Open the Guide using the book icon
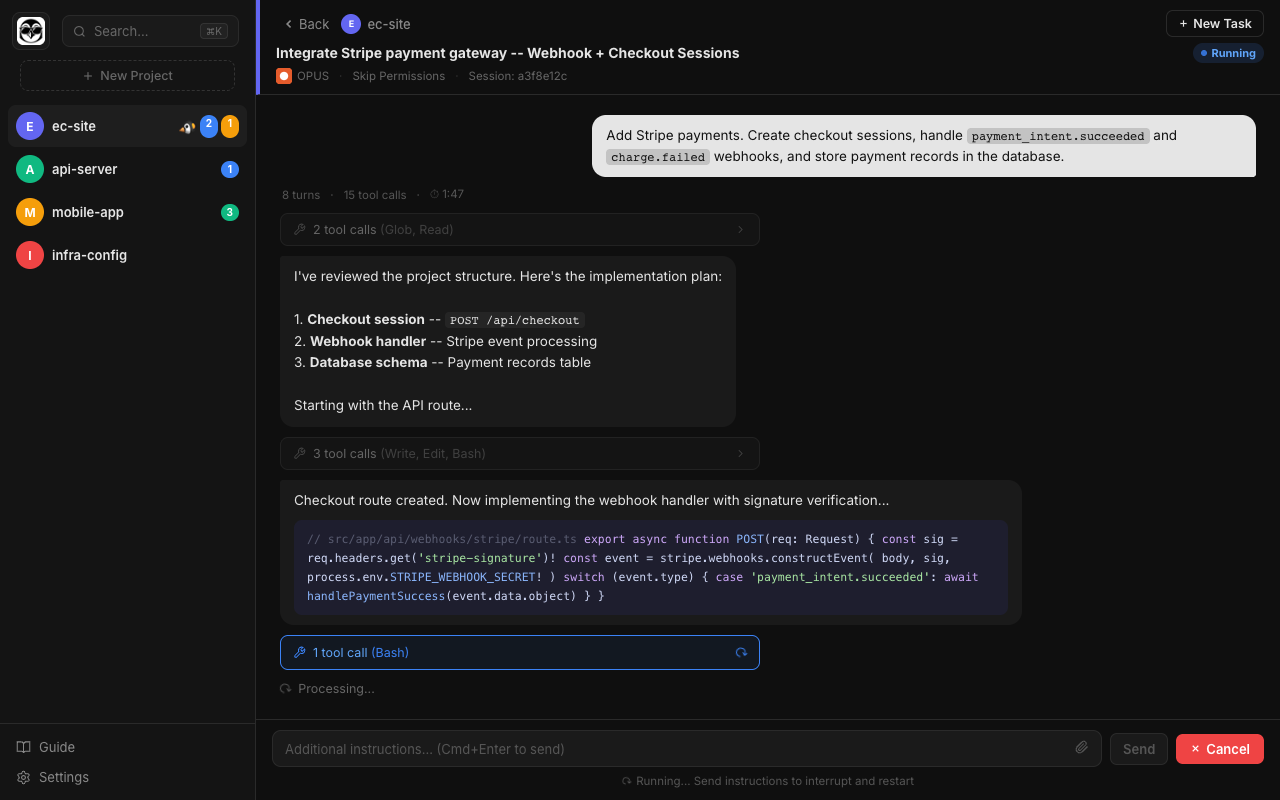The width and height of the screenshot is (1280, 800). coord(22,747)
